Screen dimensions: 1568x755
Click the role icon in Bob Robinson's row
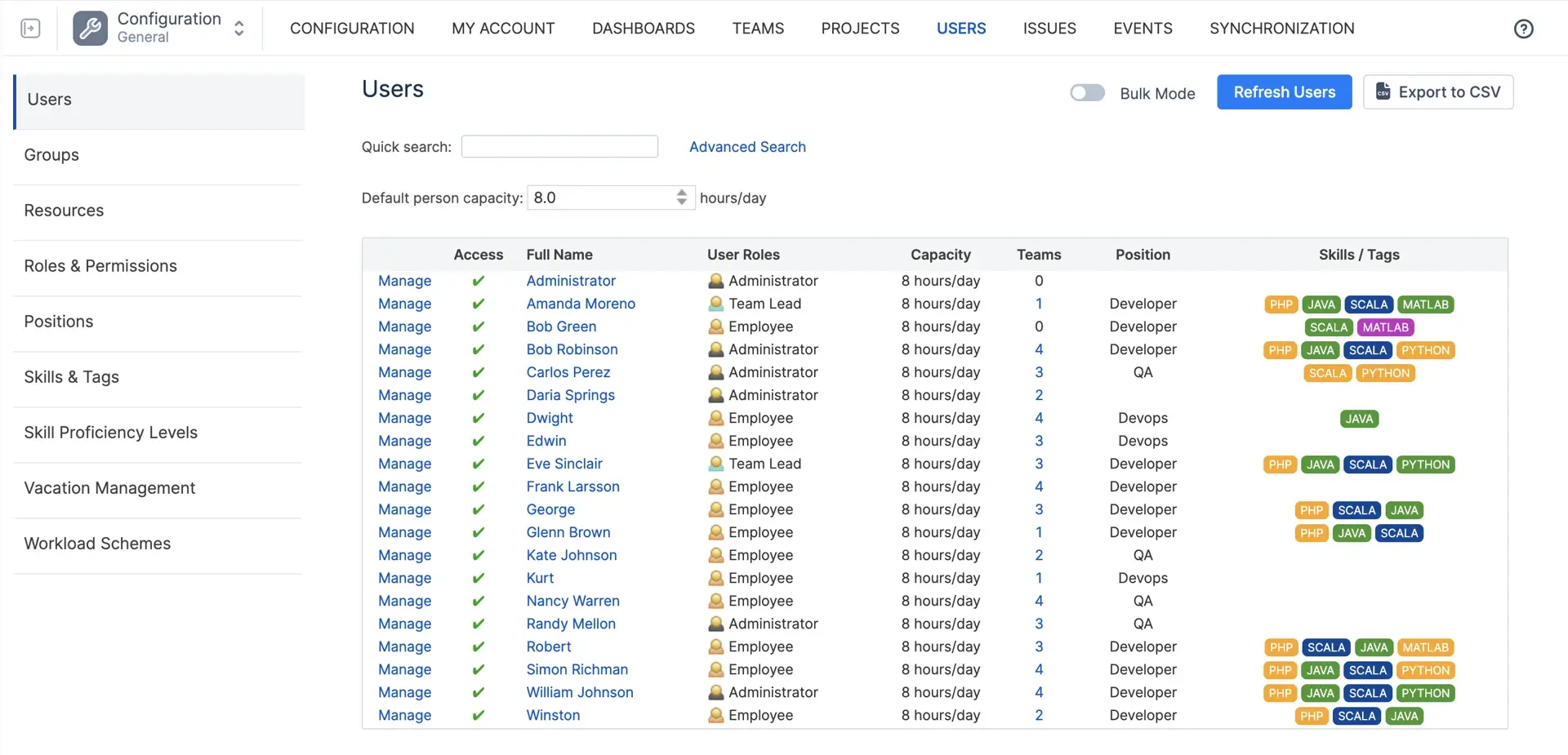pyautogui.click(x=716, y=349)
